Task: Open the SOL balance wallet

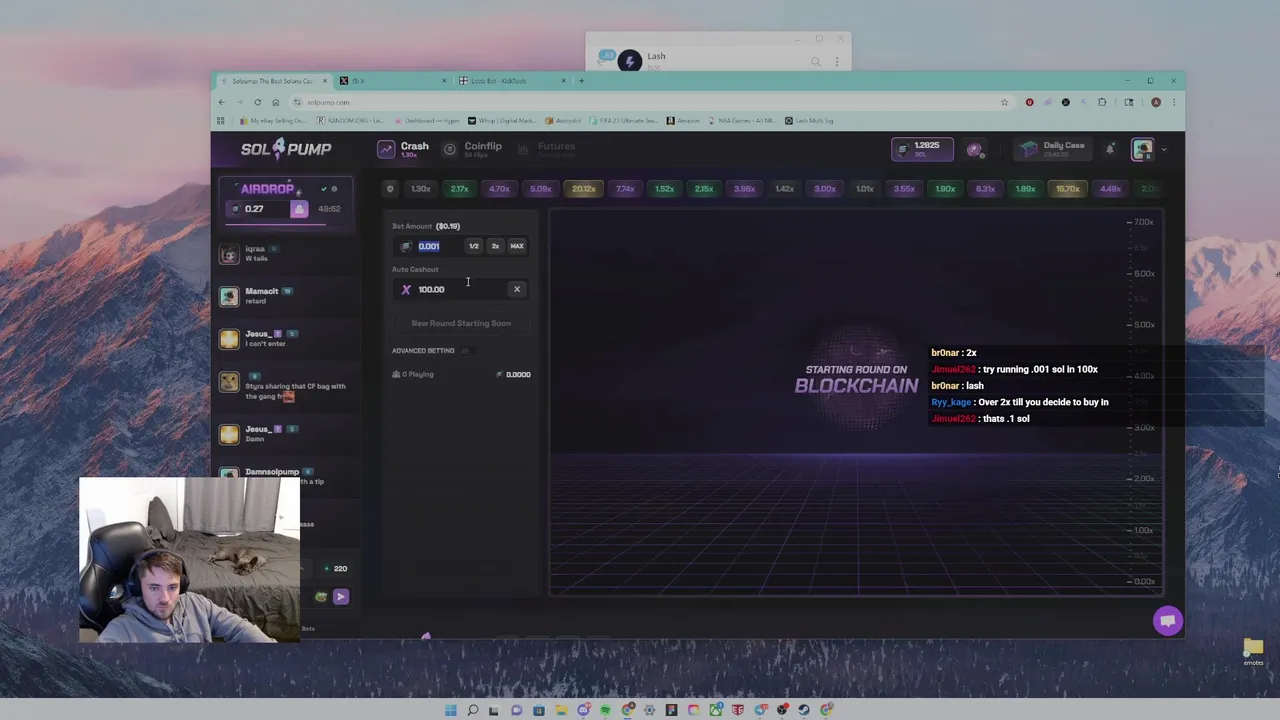Action: pos(922,149)
